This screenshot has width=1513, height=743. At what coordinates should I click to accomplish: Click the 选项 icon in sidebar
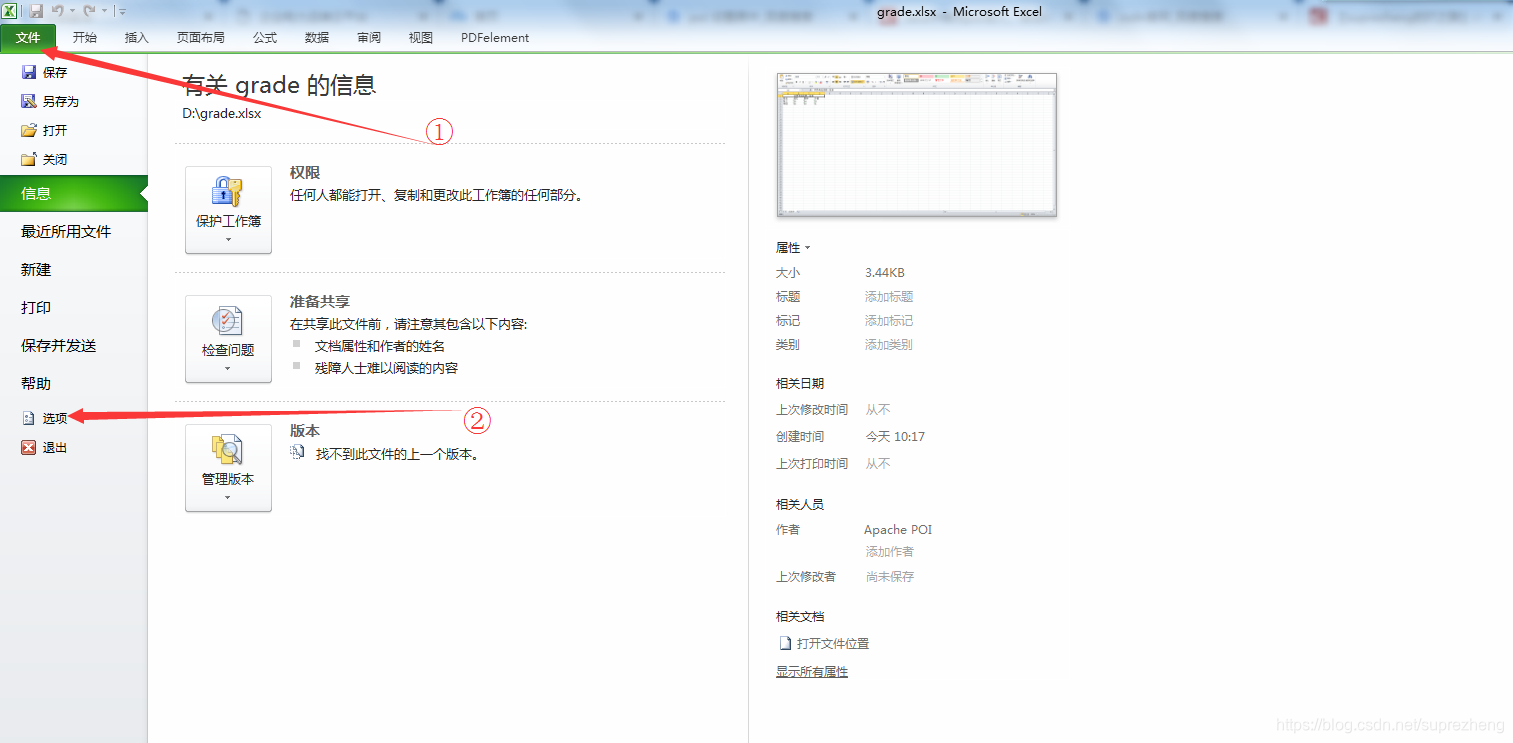click(29, 419)
